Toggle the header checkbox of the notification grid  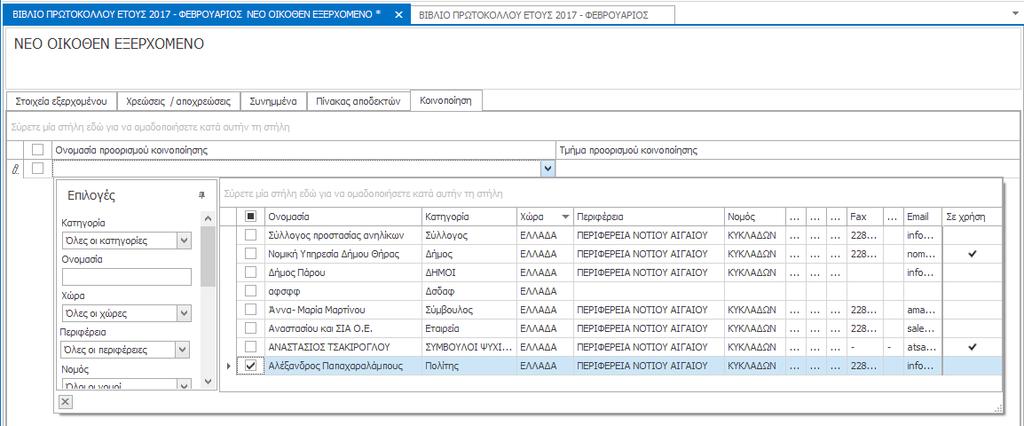(x=37, y=150)
